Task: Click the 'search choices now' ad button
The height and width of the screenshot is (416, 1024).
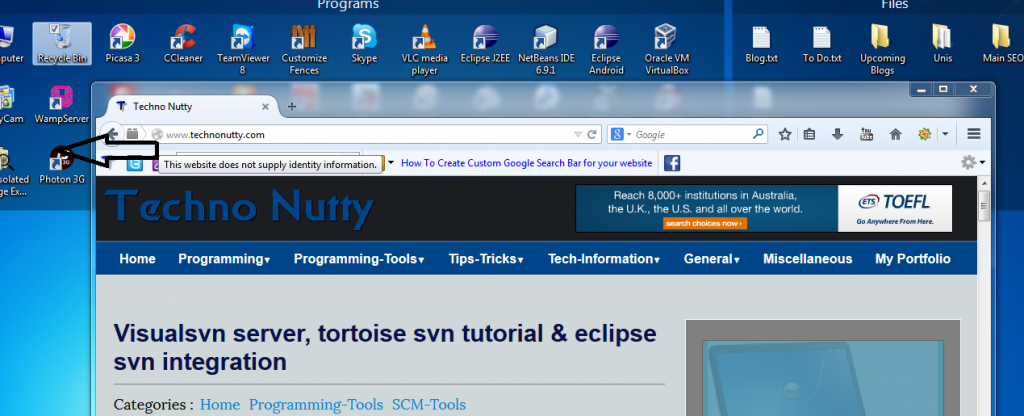Action: 705,223
